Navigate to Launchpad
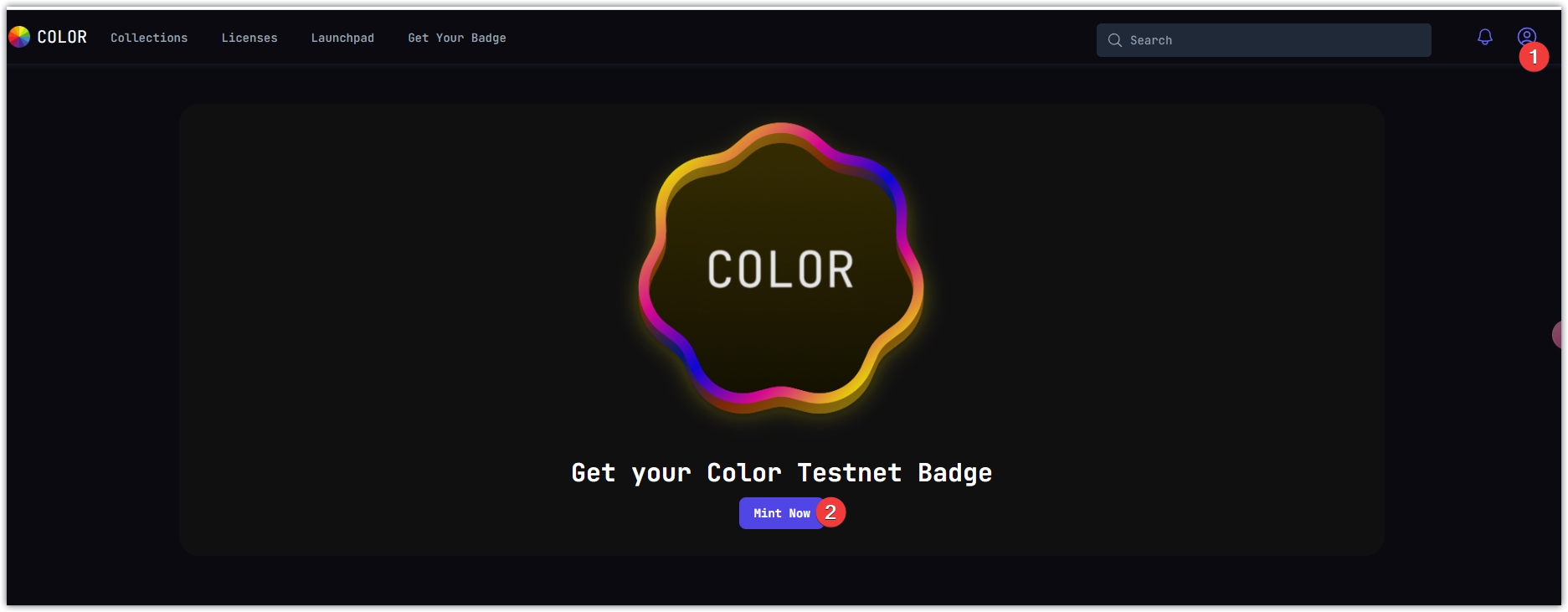This screenshot has width=1568, height=612. (x=342, y=38)
